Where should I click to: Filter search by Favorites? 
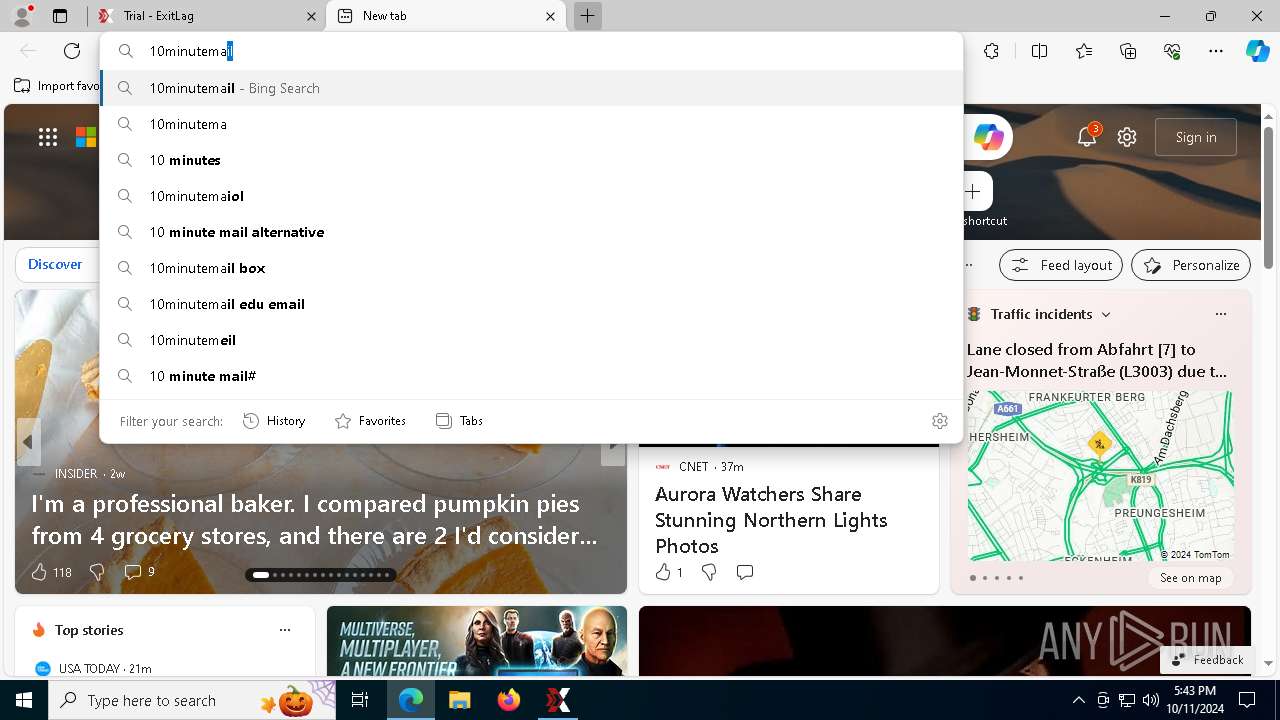click(370, 421)
